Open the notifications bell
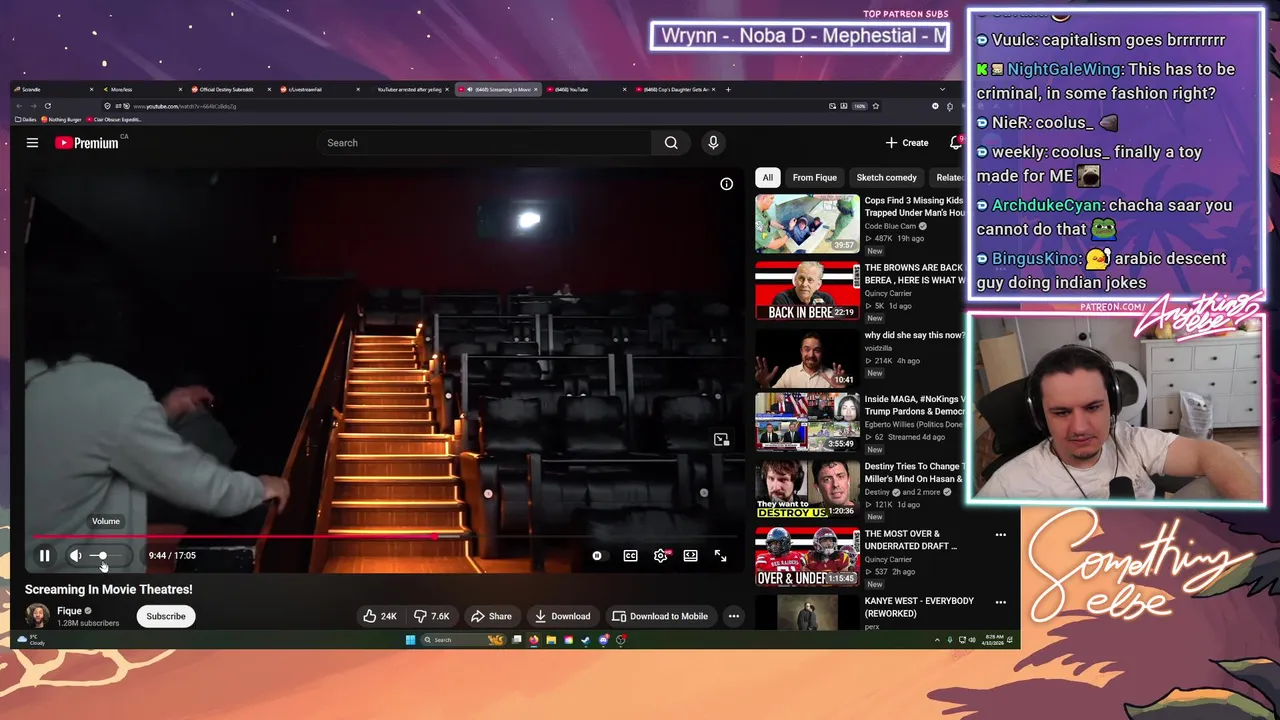1280x720 pixels. click(x=956, y=143)
